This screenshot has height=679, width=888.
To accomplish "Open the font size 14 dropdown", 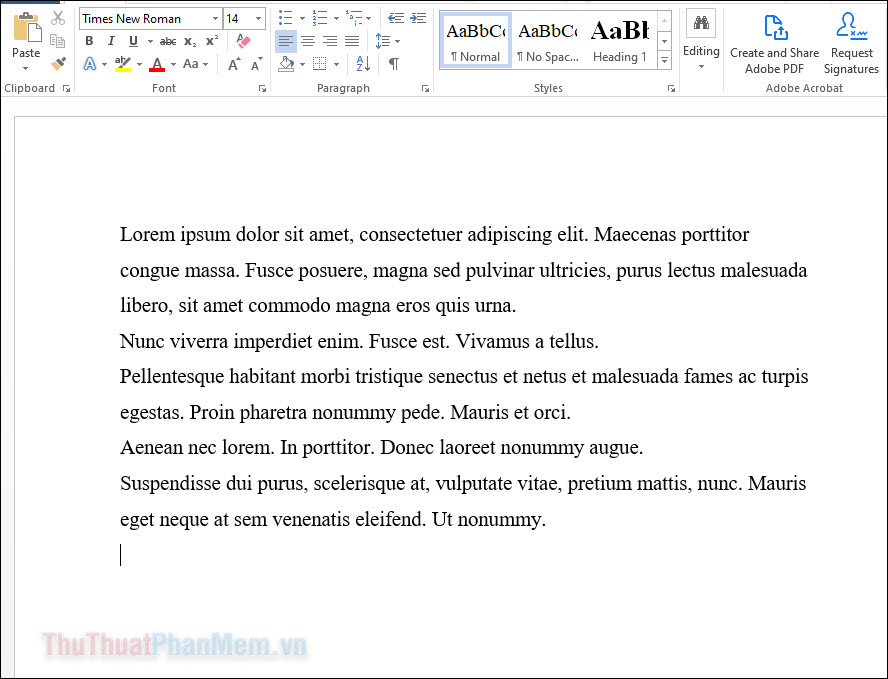I will (x=258, y=19).
